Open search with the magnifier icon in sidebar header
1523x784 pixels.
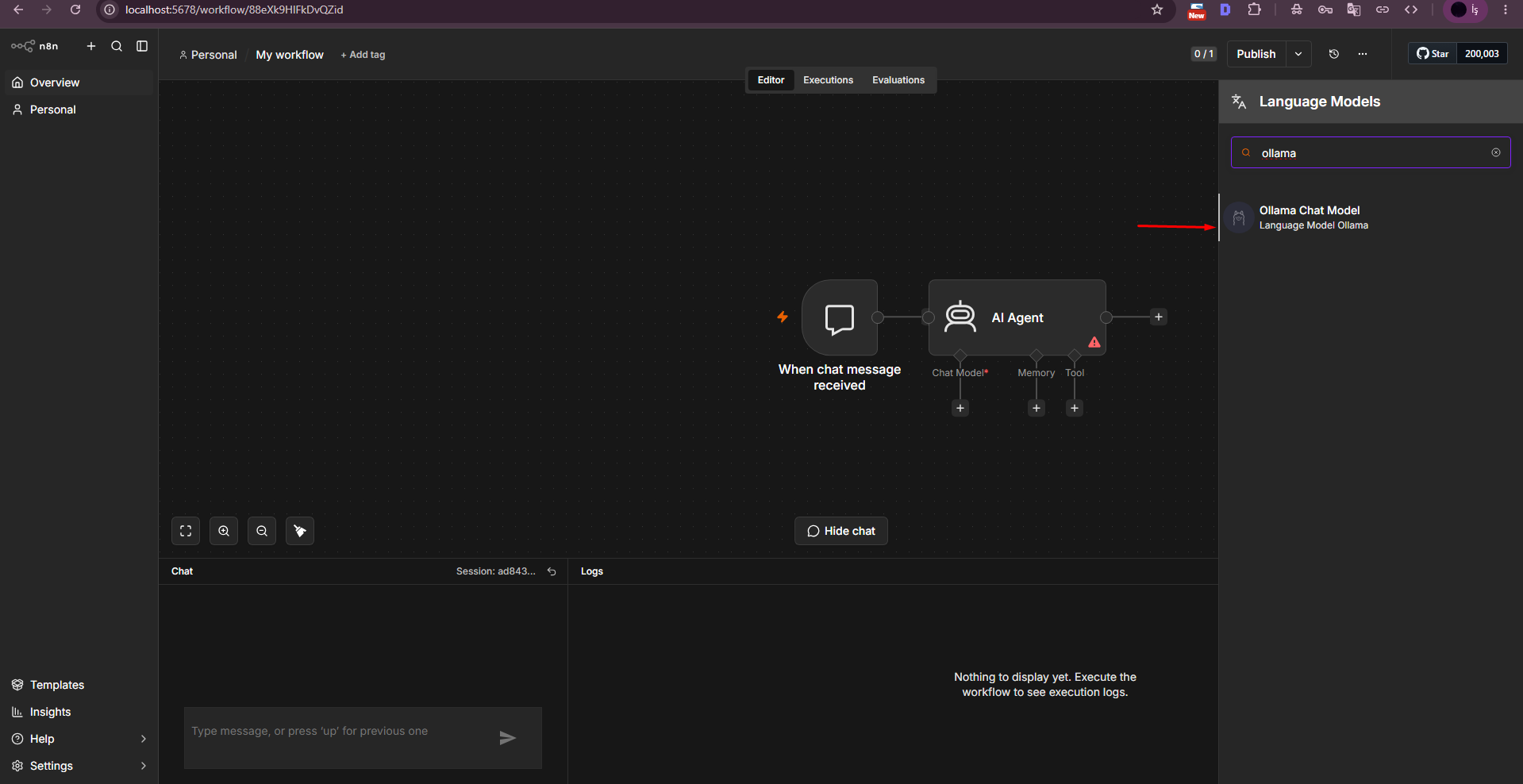click(x=117, y=46)
